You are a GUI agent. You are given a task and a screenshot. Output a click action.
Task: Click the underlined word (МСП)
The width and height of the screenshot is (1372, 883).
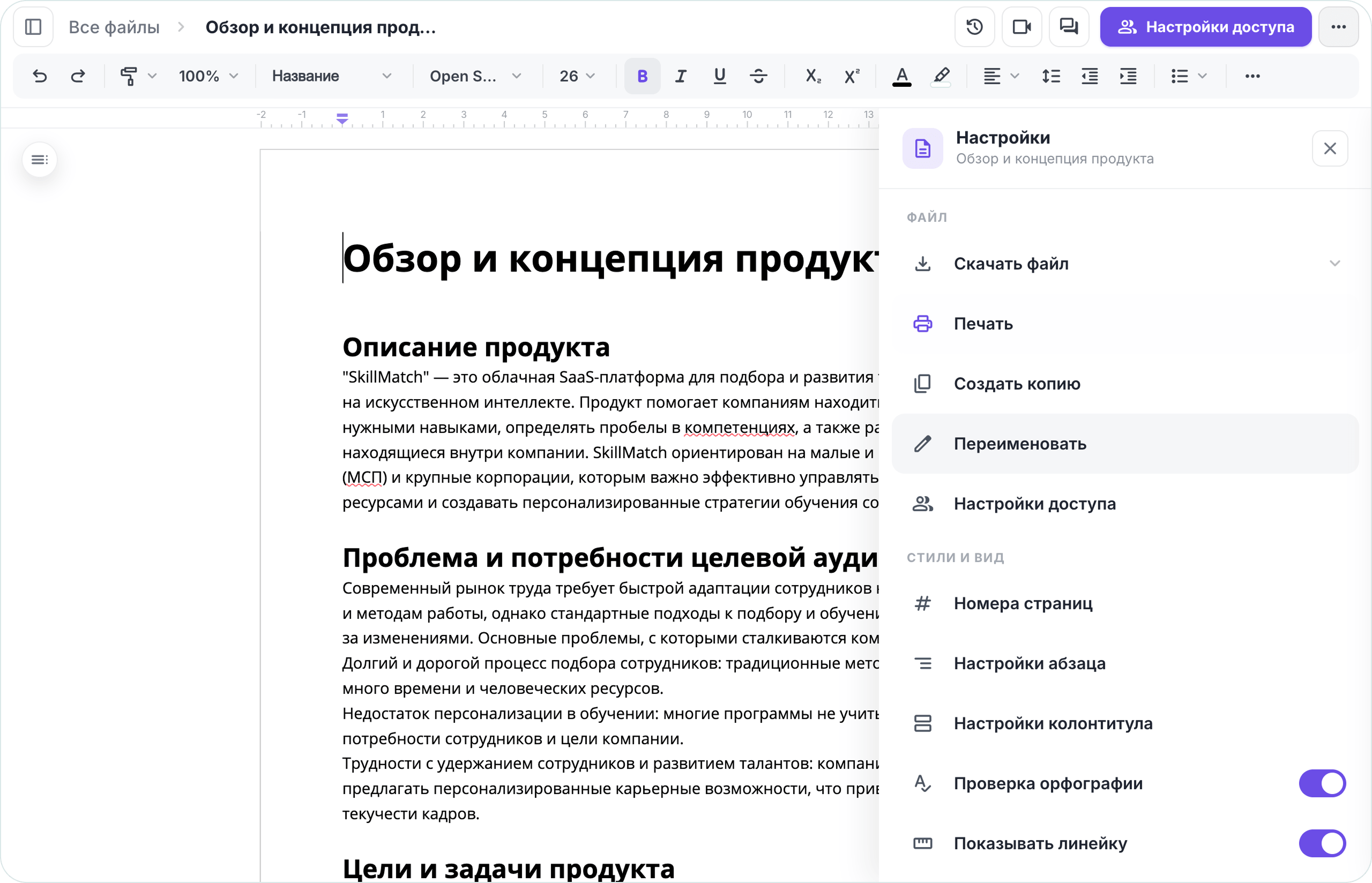point(364,477)
